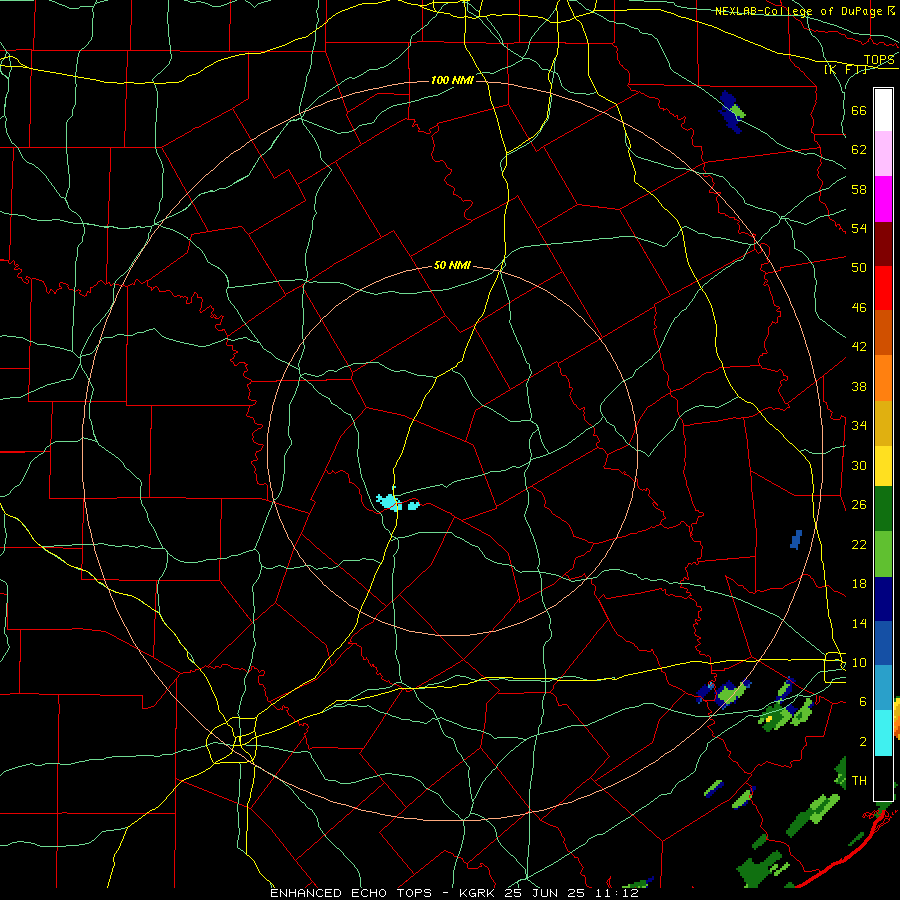Click the 46 legend value
The height and width of the screenshot is (900, 900).
(859, 308)
